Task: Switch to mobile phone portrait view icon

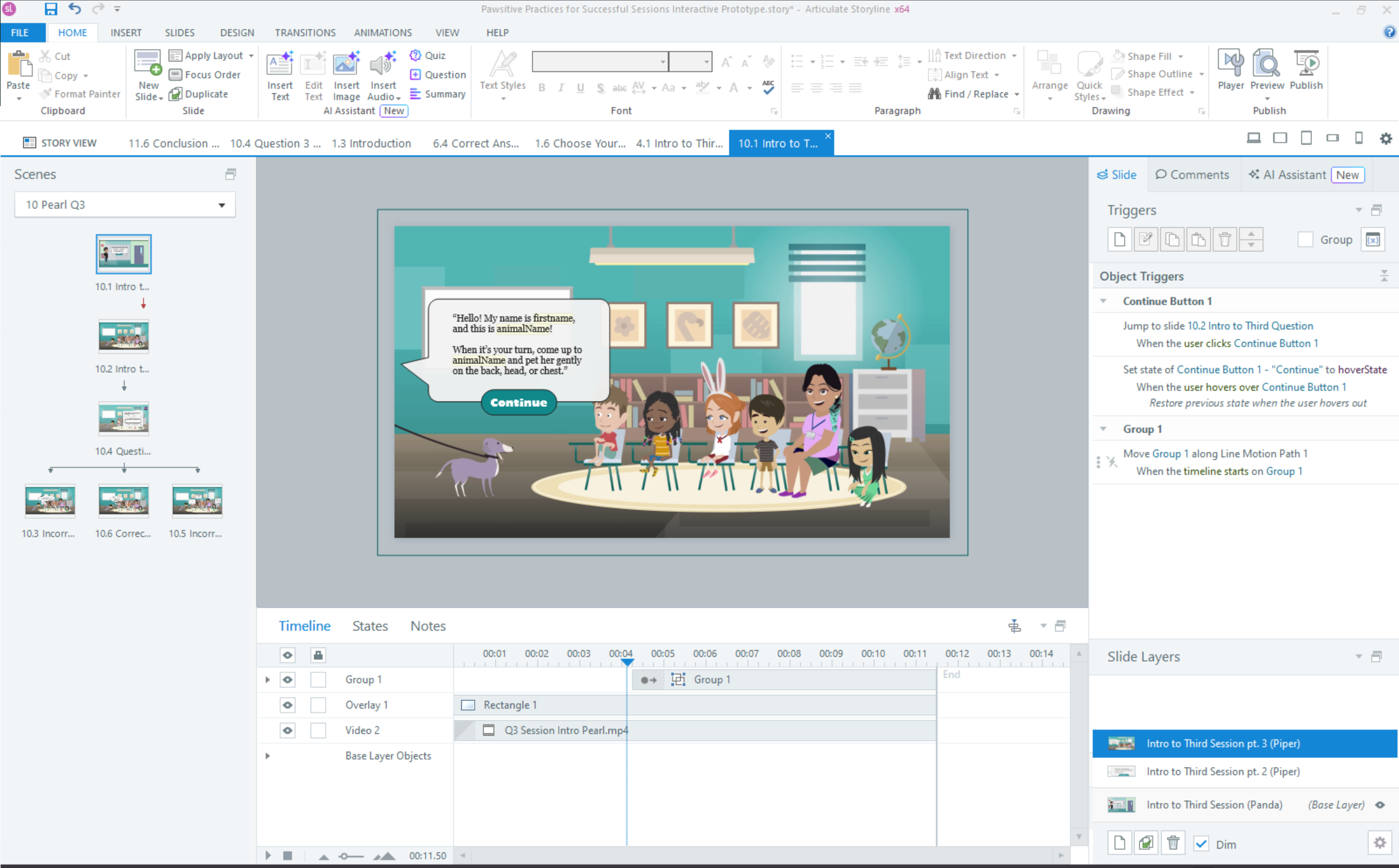Action: 1359,138
